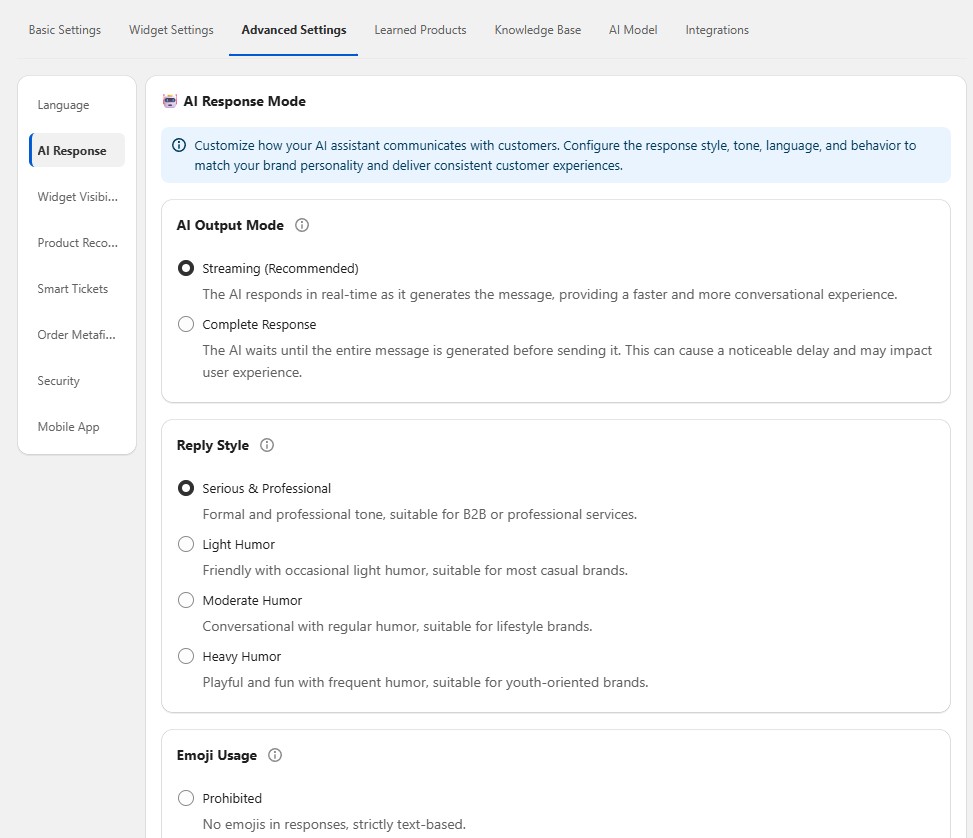Set emoji usage to Prohibited
Screen dimensions: 973x838
(186, 799)
